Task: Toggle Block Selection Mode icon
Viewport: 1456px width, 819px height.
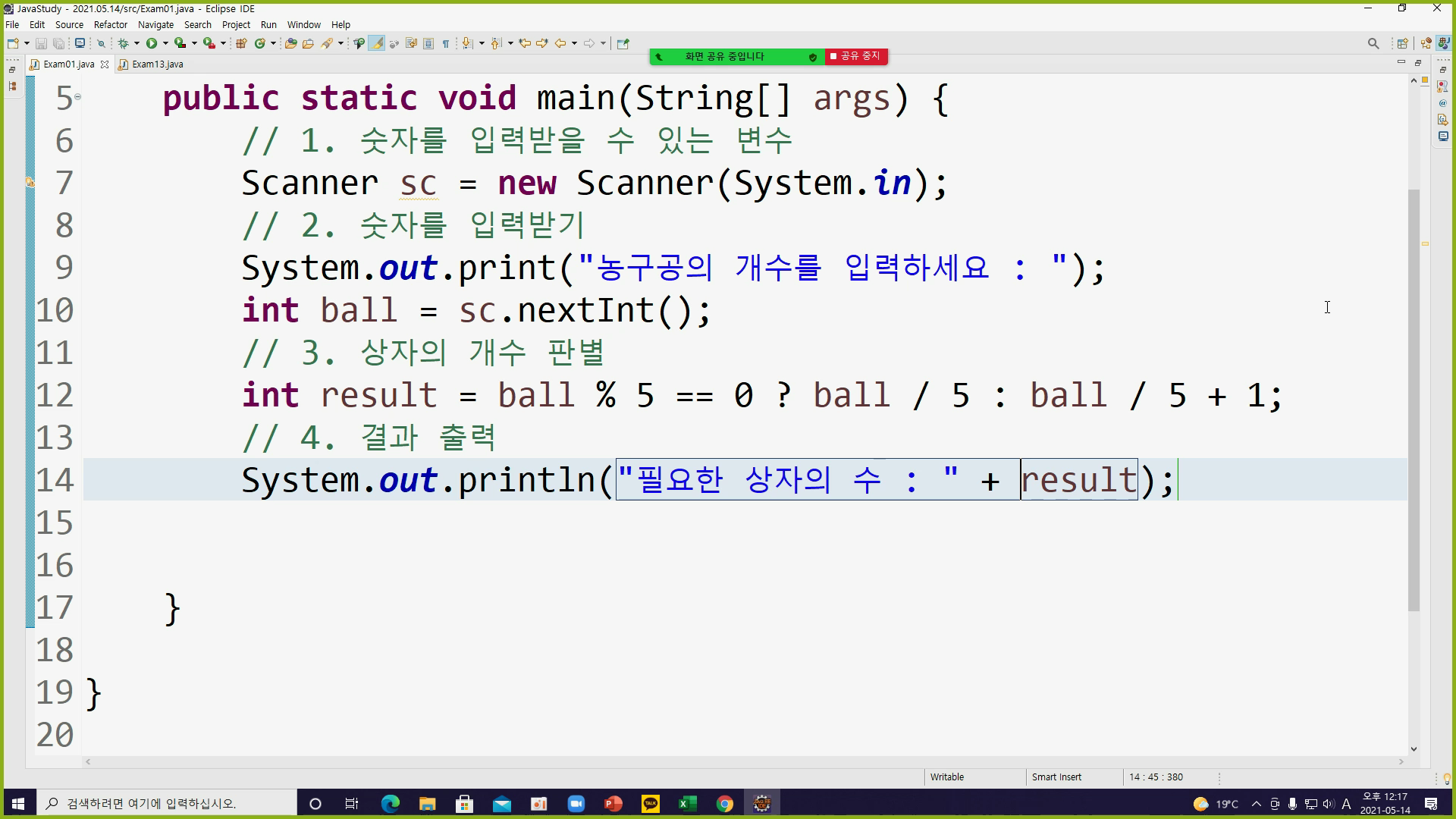Action: 428,43
